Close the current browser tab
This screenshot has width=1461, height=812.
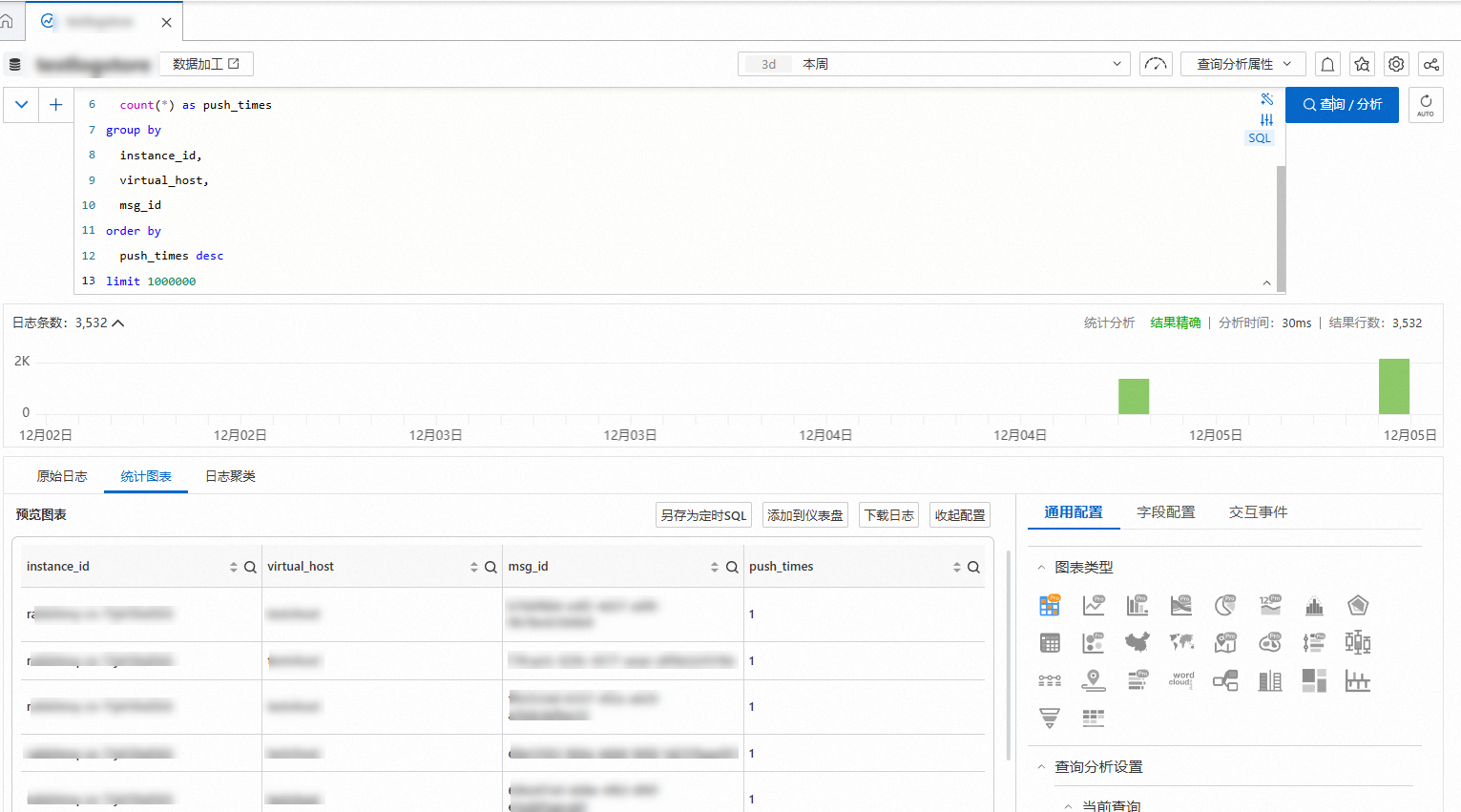166,22
